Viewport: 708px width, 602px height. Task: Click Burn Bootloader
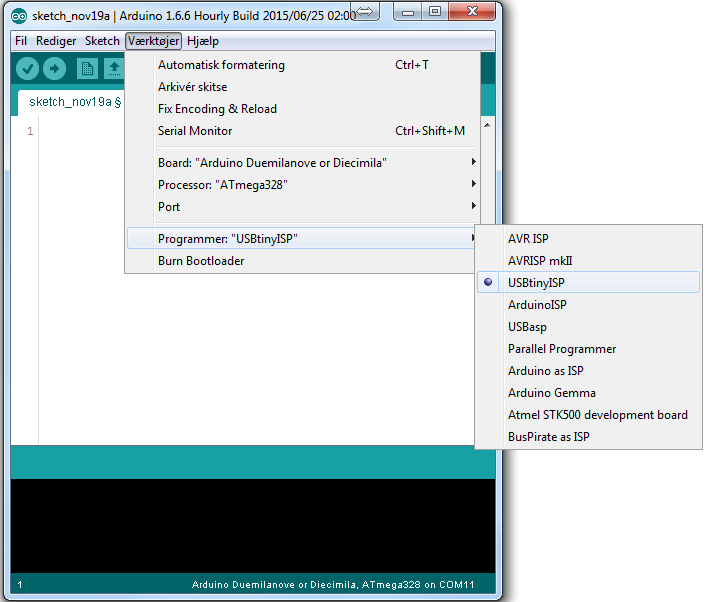click(201, 261)
